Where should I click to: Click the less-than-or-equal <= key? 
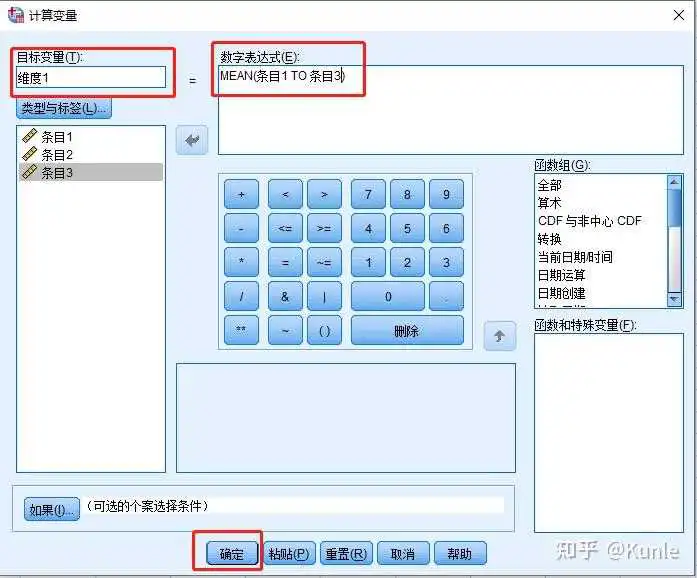pyautogui.click(x=285, y=229)
